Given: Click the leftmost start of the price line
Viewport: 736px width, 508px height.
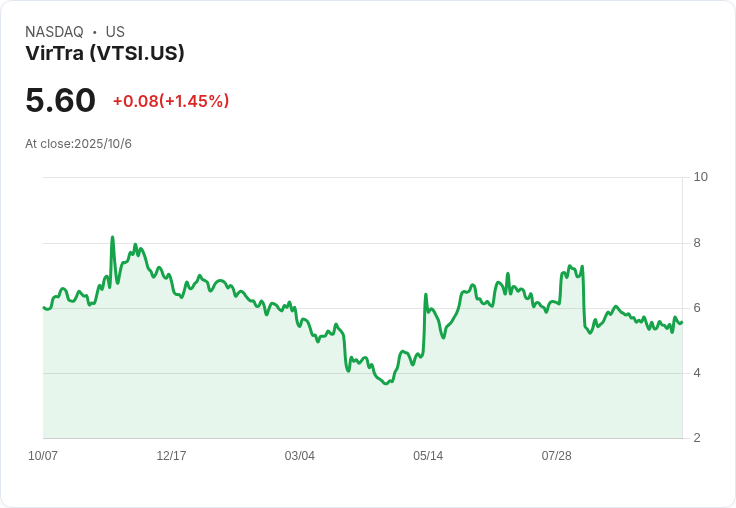Looking at the screenshot, I should (x=44, y=307).
